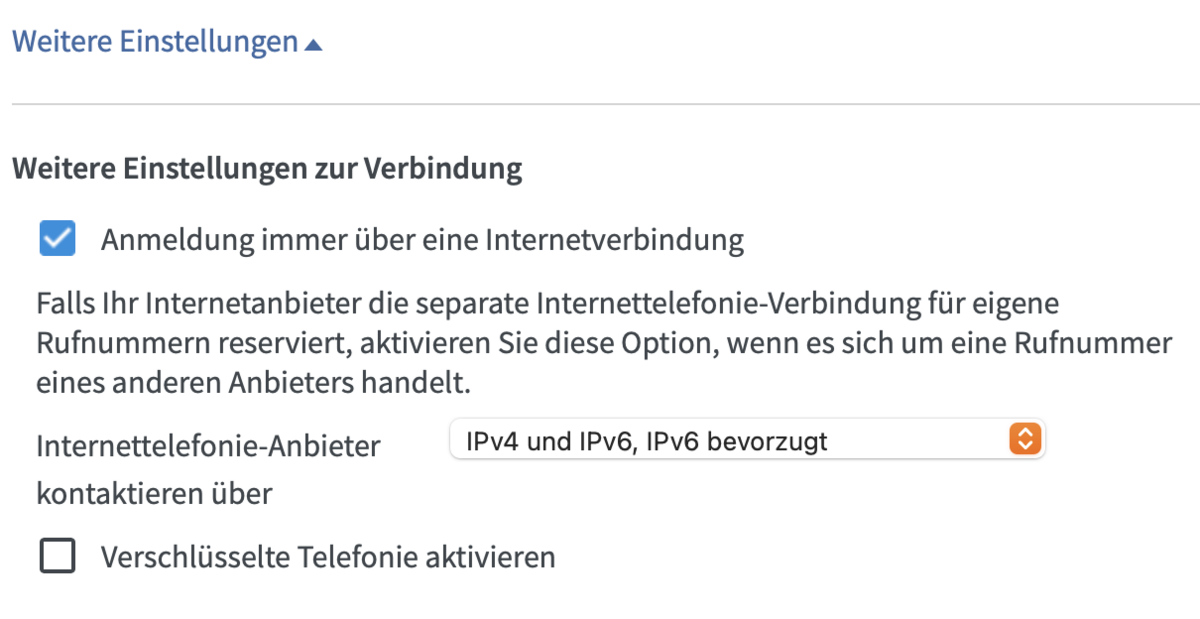
Task: Click the orange up-down arrows icon
Action: [x=1025, y=439]
